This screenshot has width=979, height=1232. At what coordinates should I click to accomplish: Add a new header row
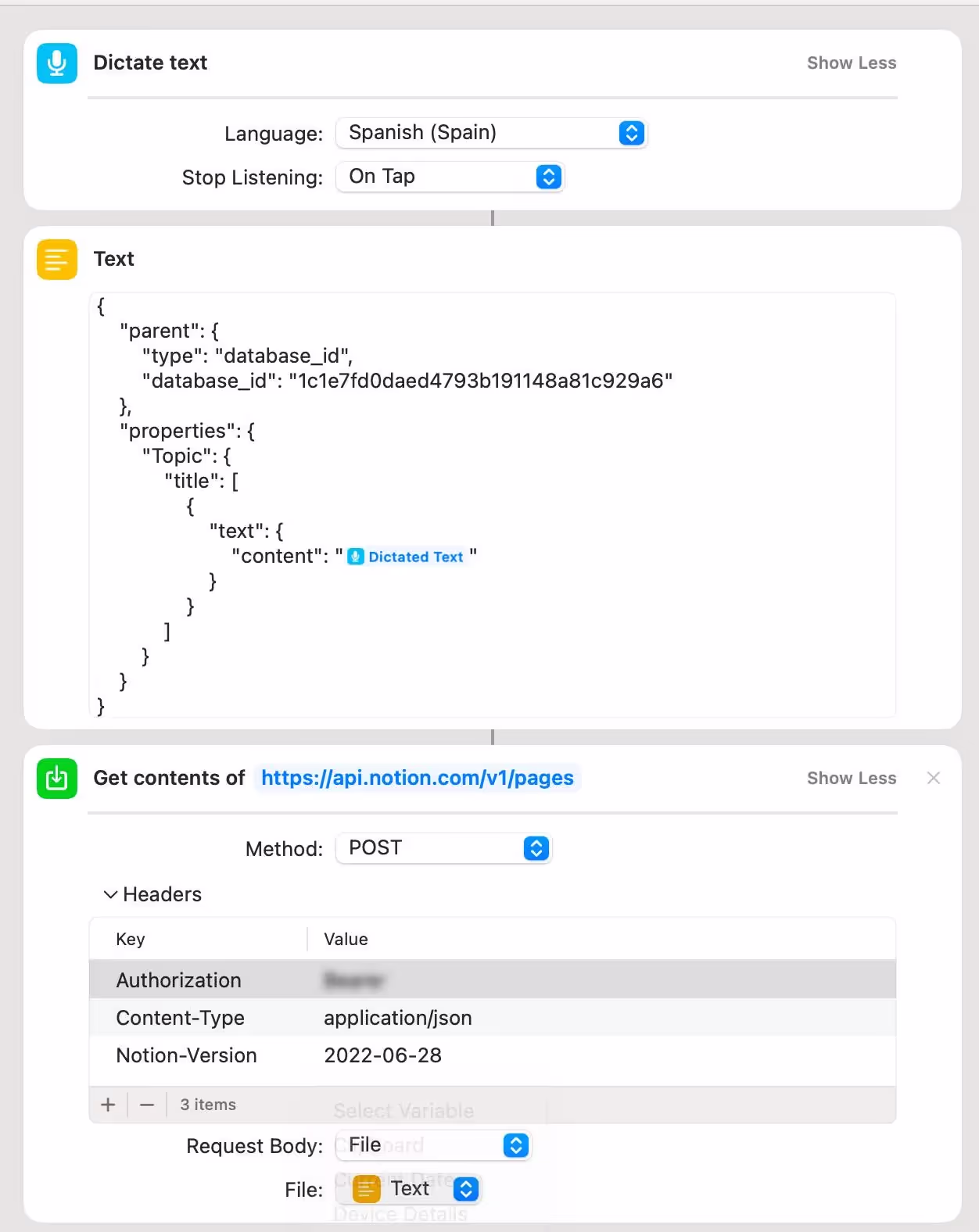point(108,1105)
